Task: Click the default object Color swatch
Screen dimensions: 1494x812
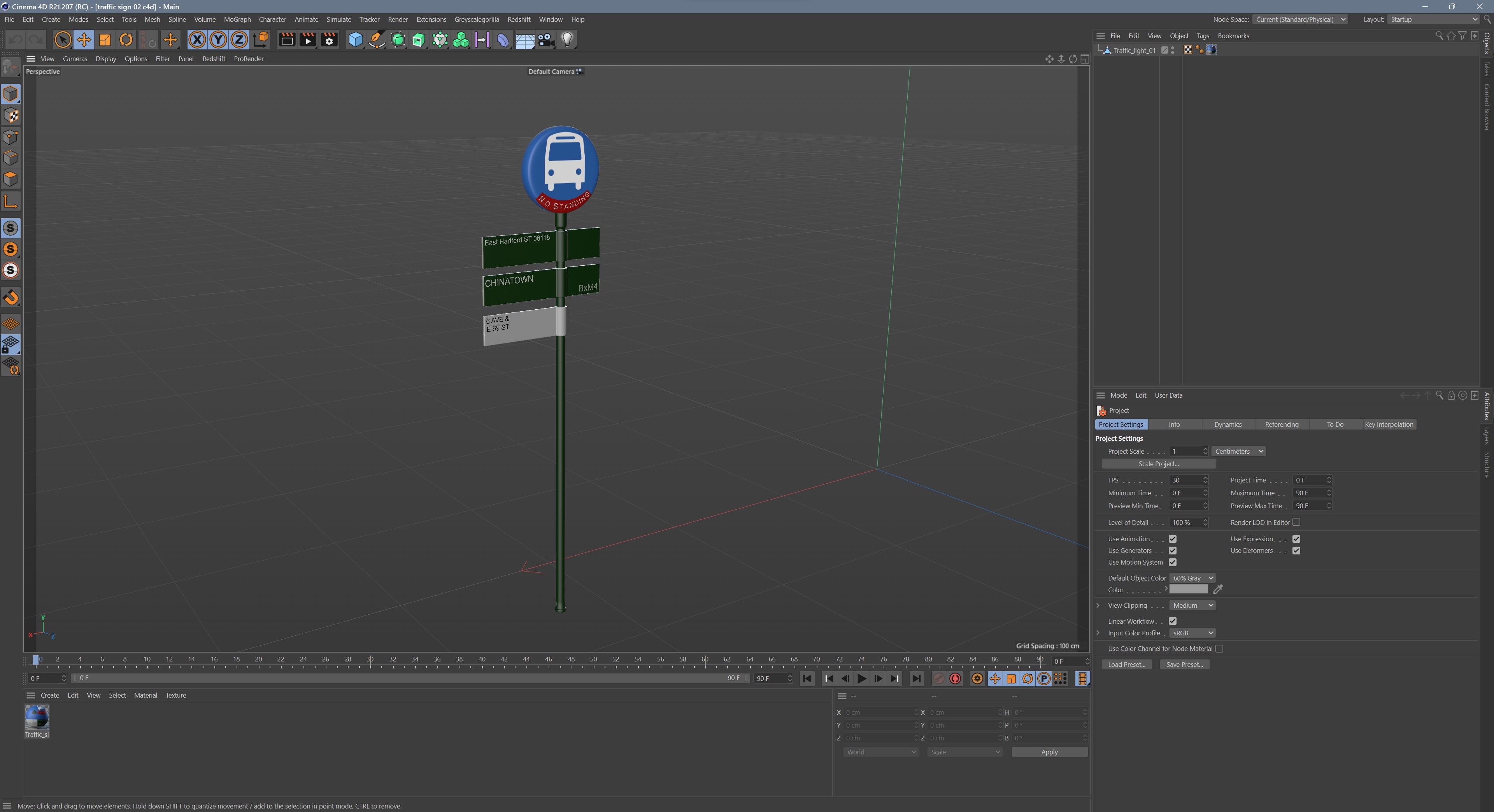Action: [x=1188, y=589]
